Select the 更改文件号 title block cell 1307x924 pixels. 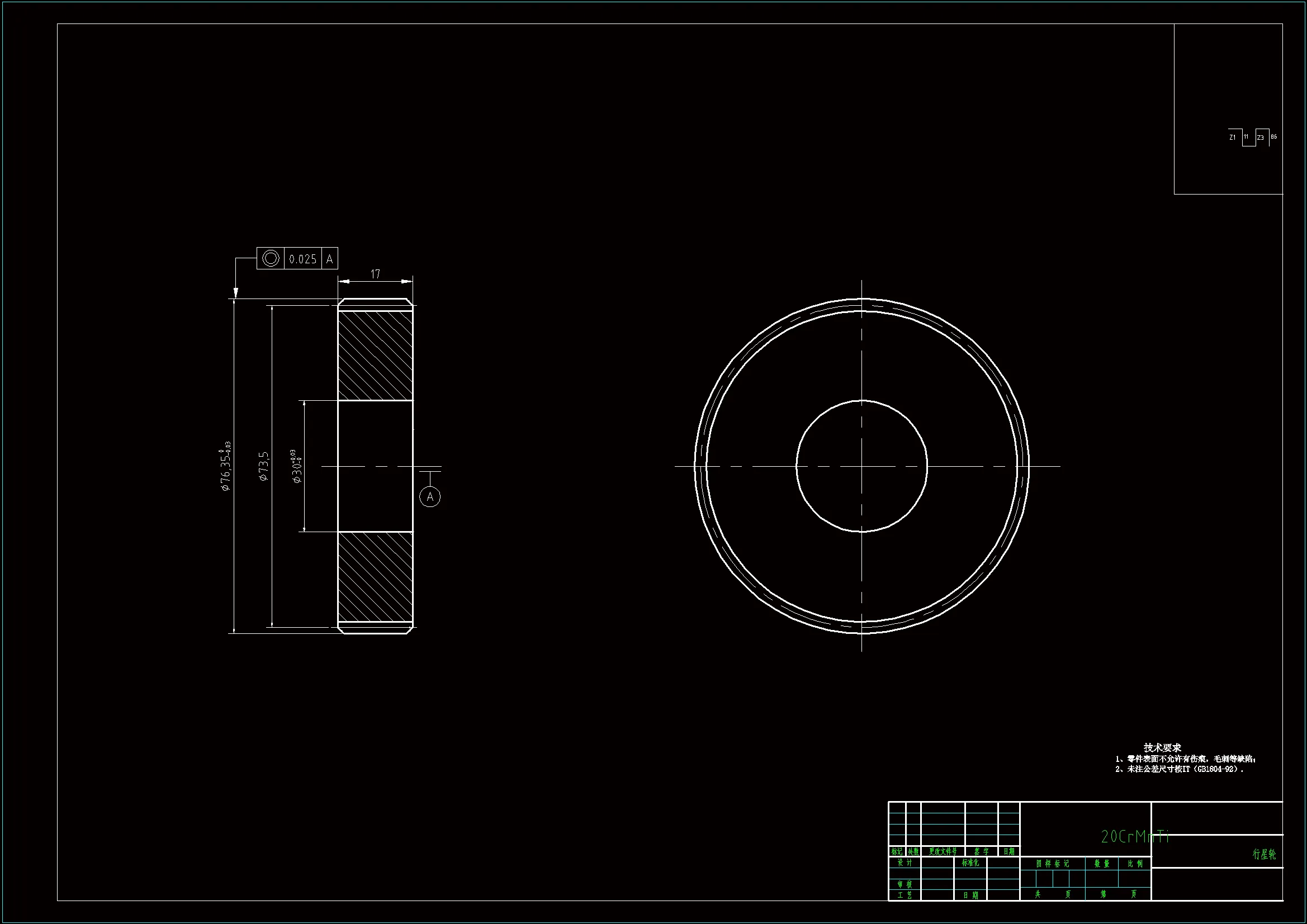(x=943, y=852)
